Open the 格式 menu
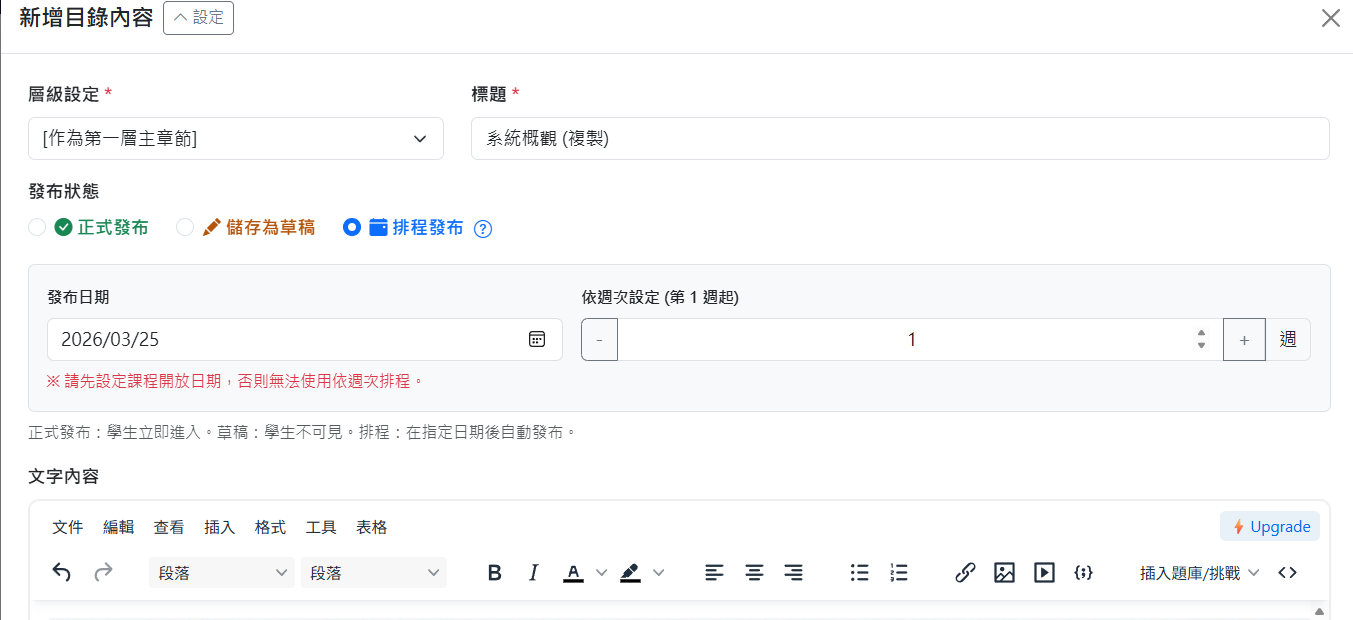1353x620 pixels. click(x=270, y=527)
